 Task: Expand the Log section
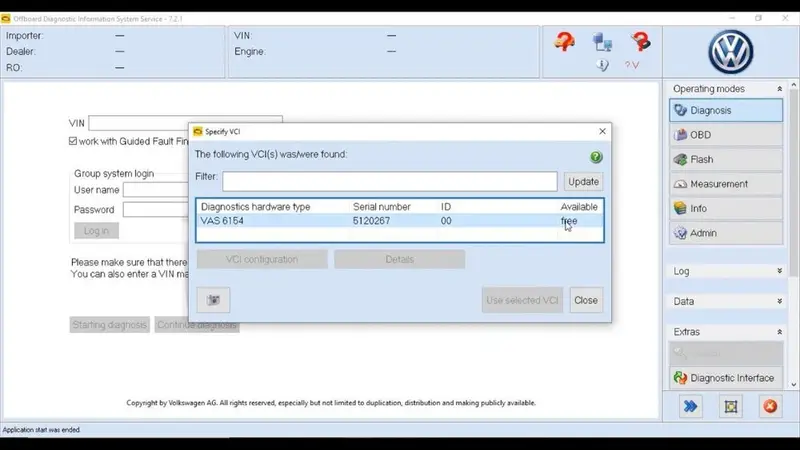(x=779, y=271)
